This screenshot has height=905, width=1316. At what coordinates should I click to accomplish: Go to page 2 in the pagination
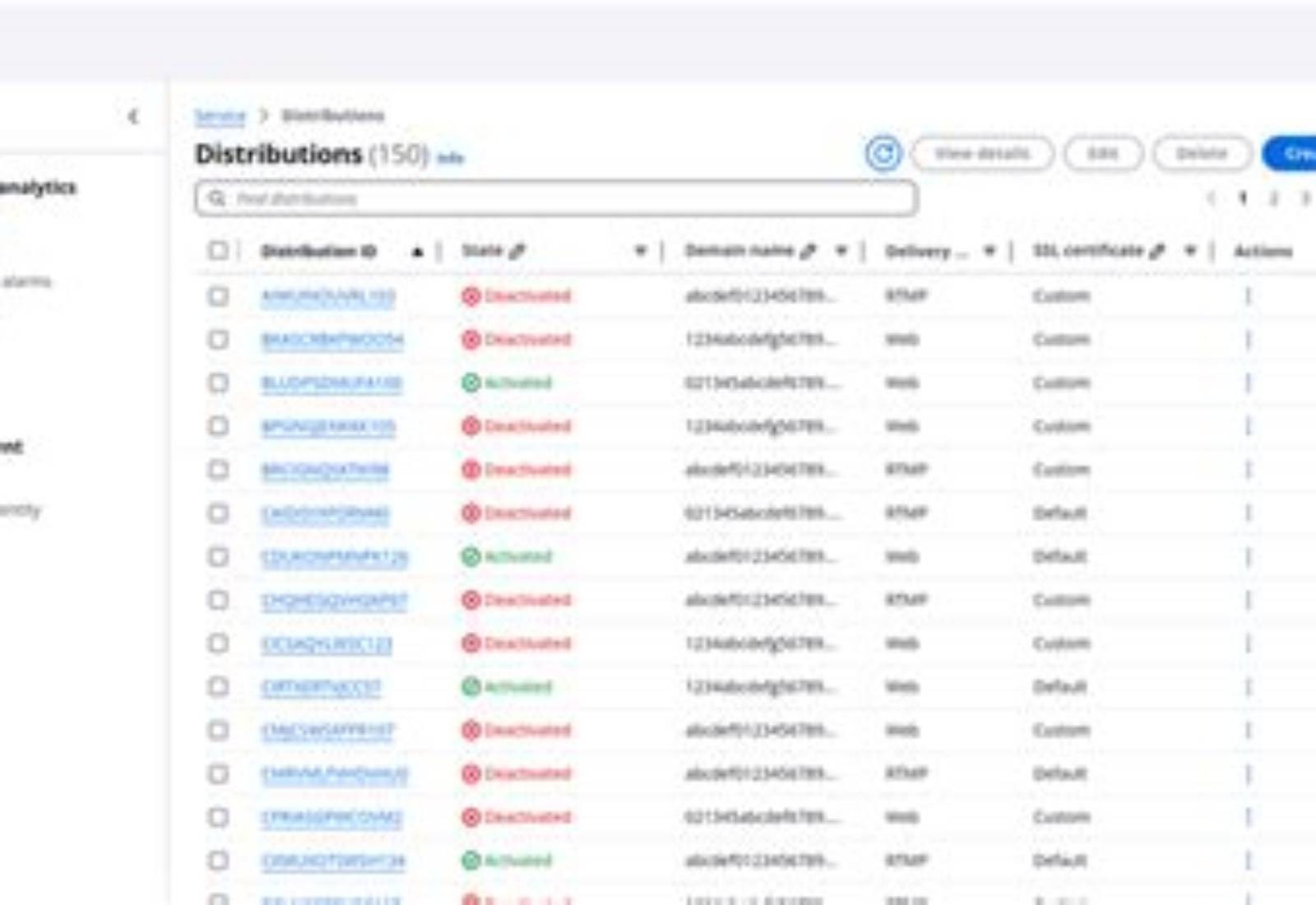point(1273,198)
